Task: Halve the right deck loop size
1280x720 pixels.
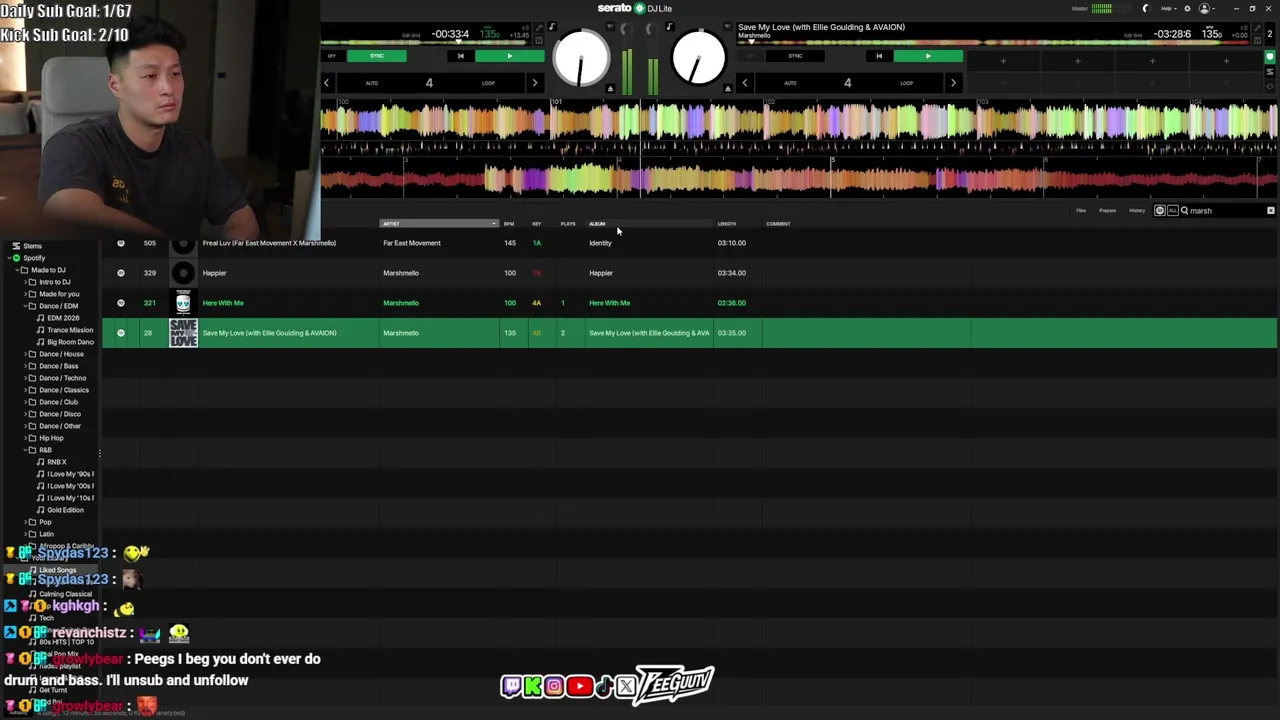Action: (x=744, y=83)
